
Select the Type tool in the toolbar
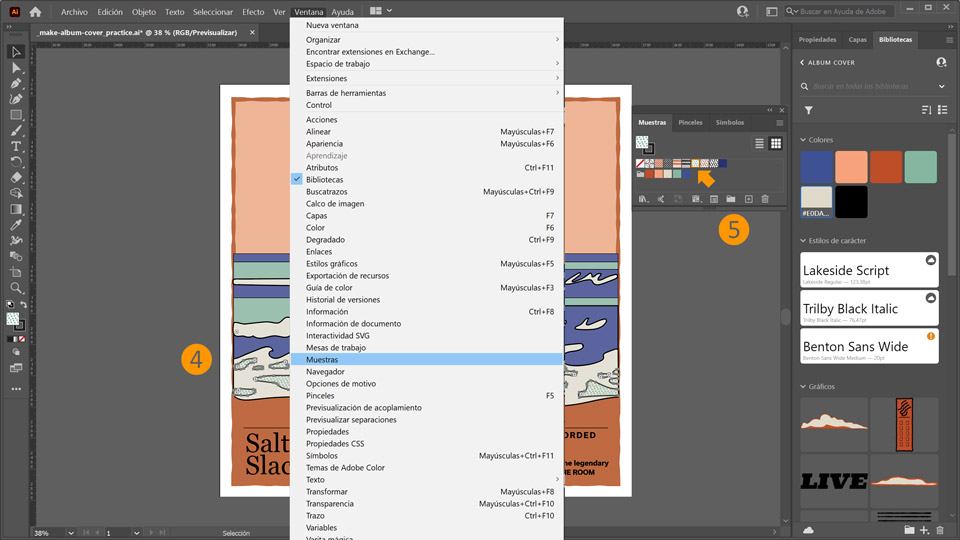pyautogui.click(x=16, y=146)
